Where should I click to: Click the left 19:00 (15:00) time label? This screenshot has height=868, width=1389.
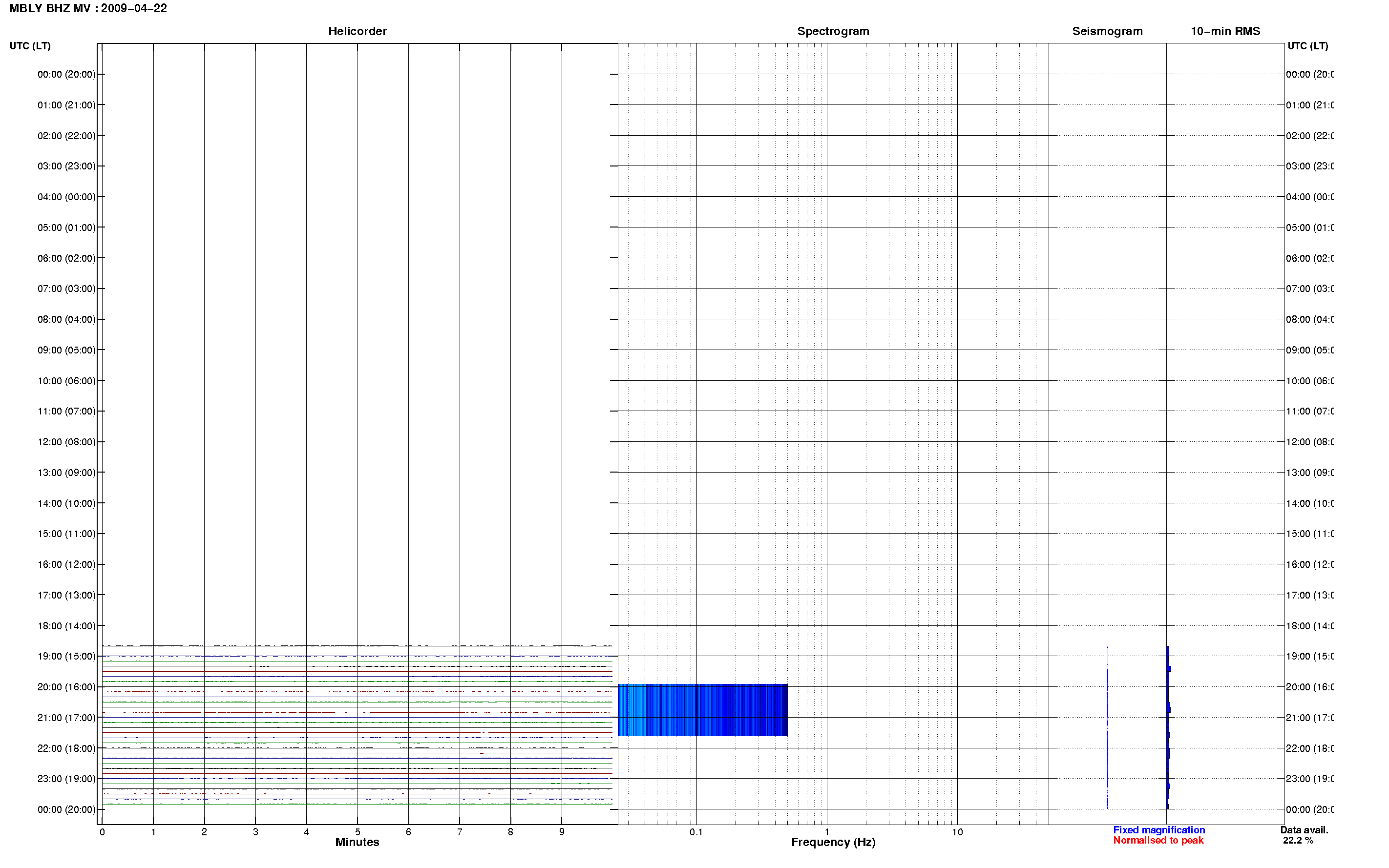[66, 656]
